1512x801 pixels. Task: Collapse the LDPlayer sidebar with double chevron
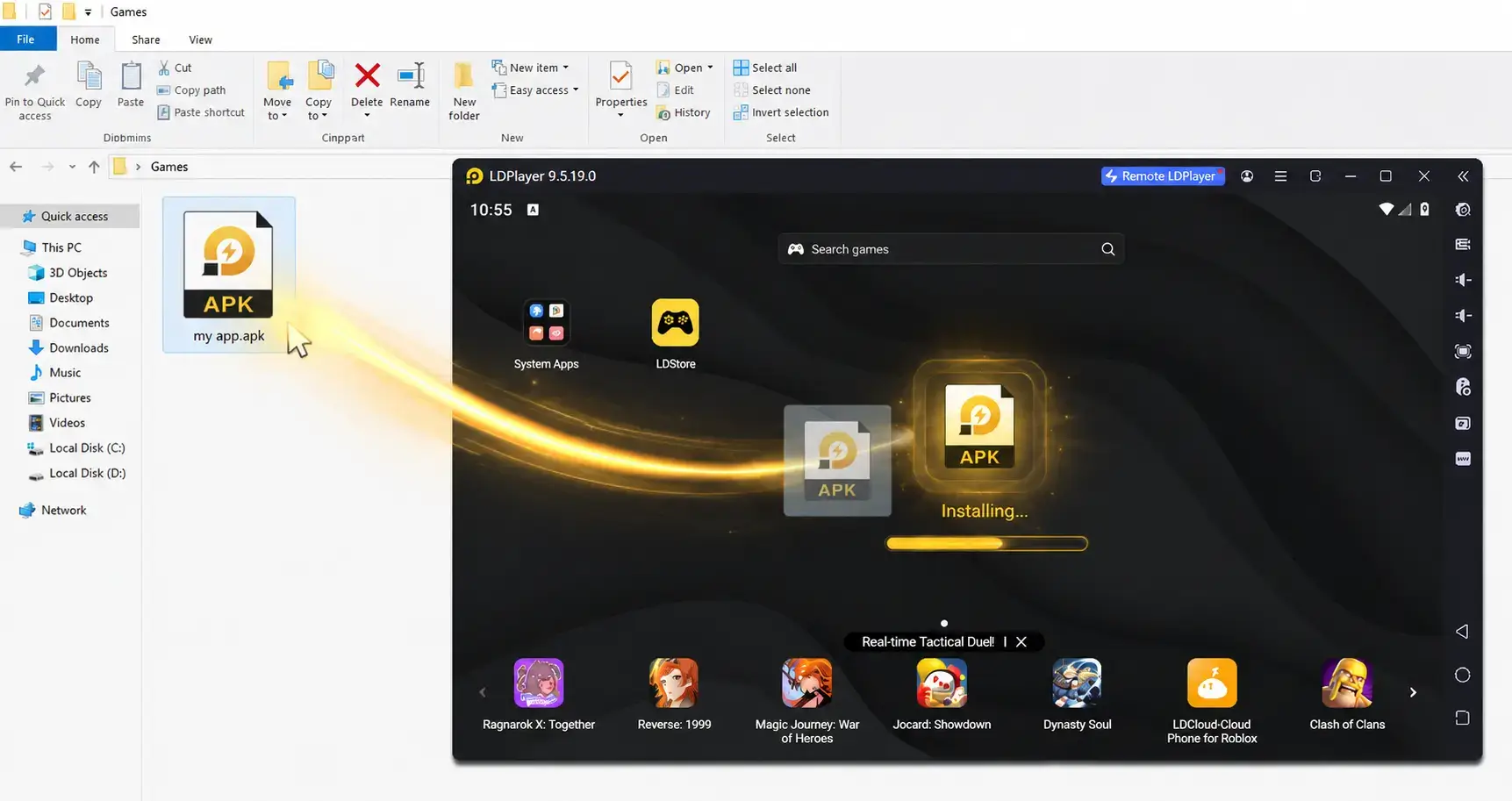pyautogui.click(x=1463, y=176)
